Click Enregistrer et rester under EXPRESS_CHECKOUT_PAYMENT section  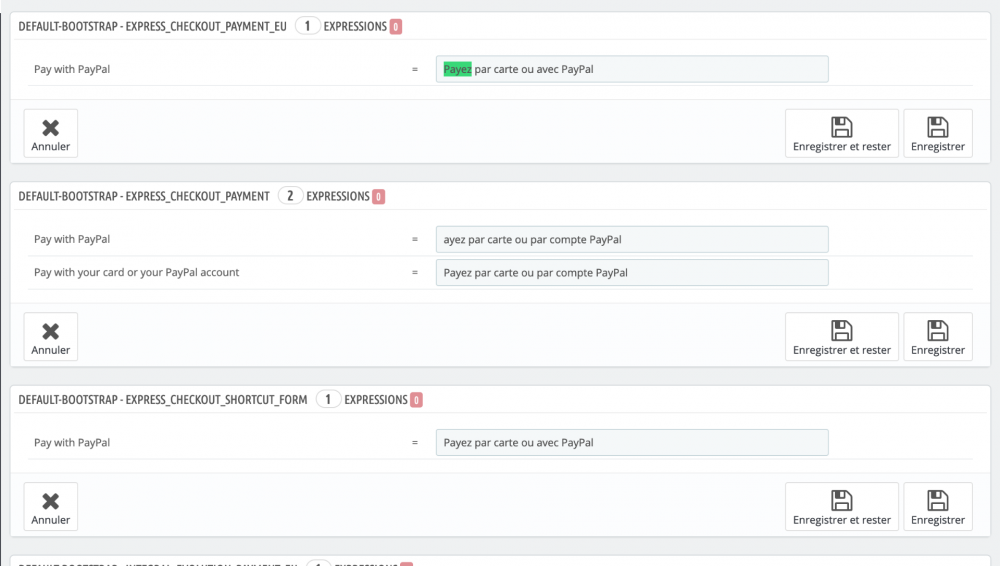tap(842, 337)
